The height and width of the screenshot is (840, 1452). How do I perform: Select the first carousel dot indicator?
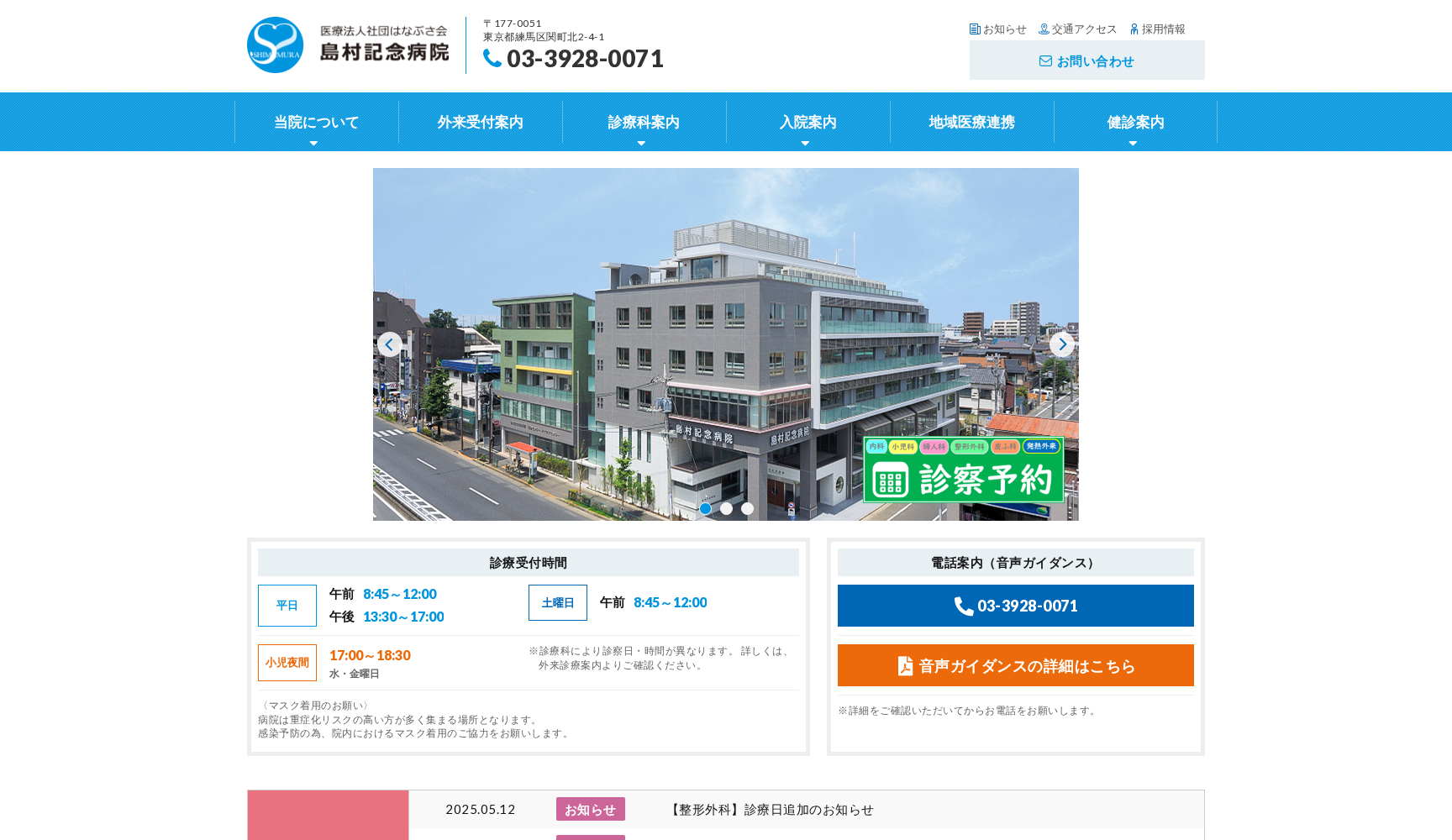pos(706,508)
